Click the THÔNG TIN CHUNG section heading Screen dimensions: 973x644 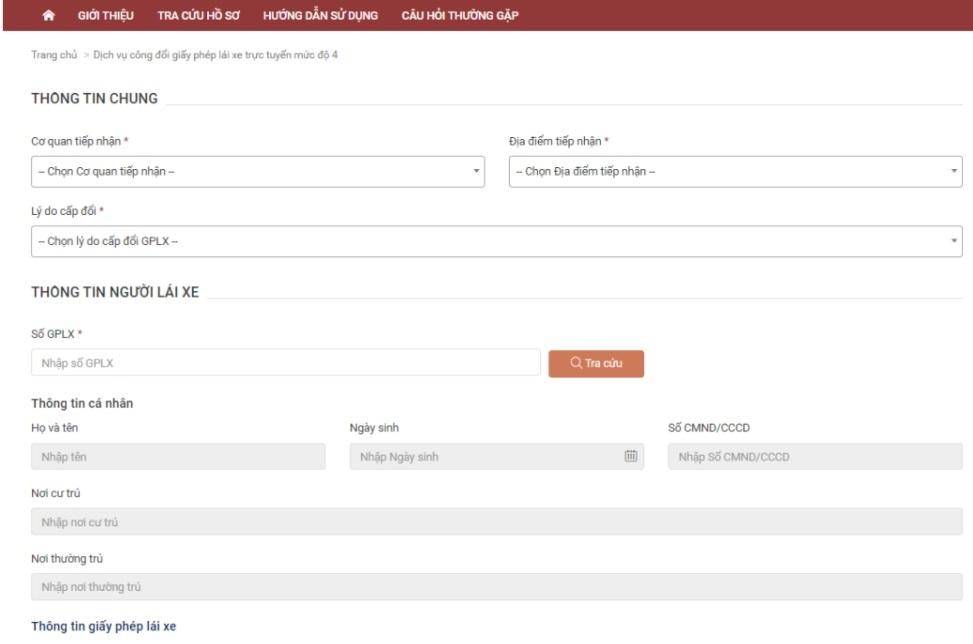(94, 99)
